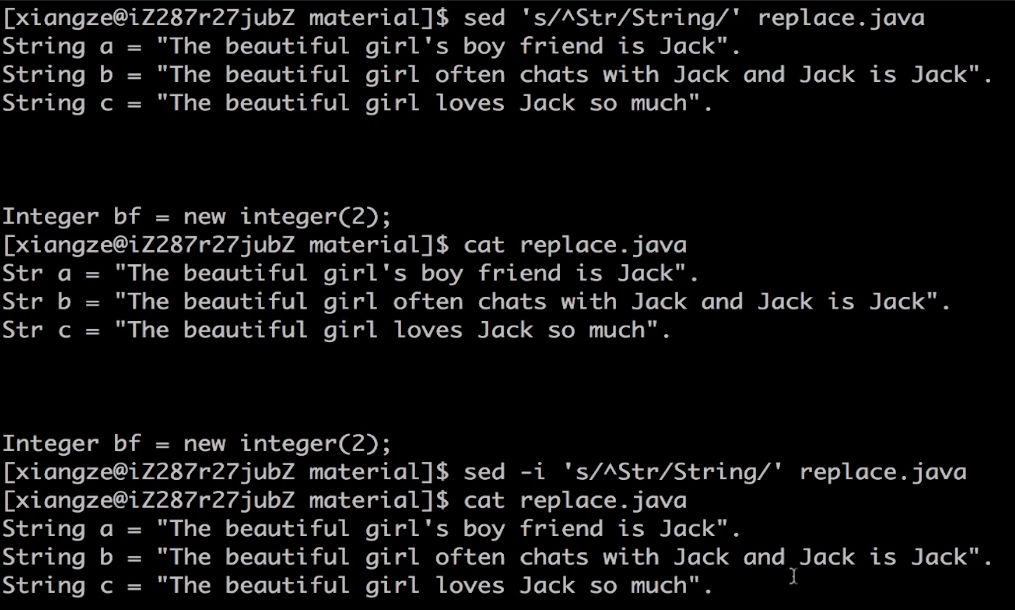Click the 's/^Str/String/' expression after the -i flag
The image size is (1015, 610).
click(673, 472)
